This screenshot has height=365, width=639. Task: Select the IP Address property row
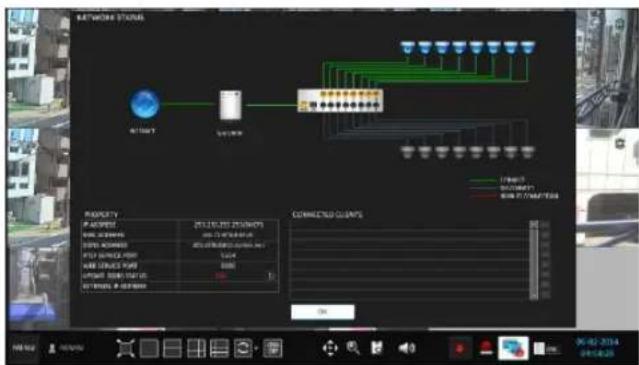[x=180, y=225]
